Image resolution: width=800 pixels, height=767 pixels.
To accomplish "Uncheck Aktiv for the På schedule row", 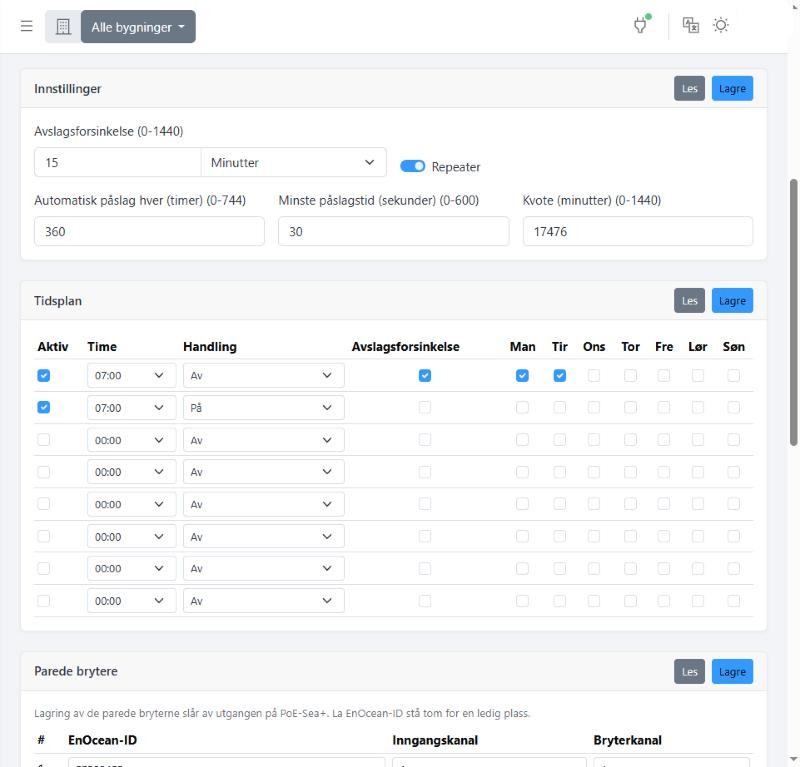I will [x=44, y=407].
